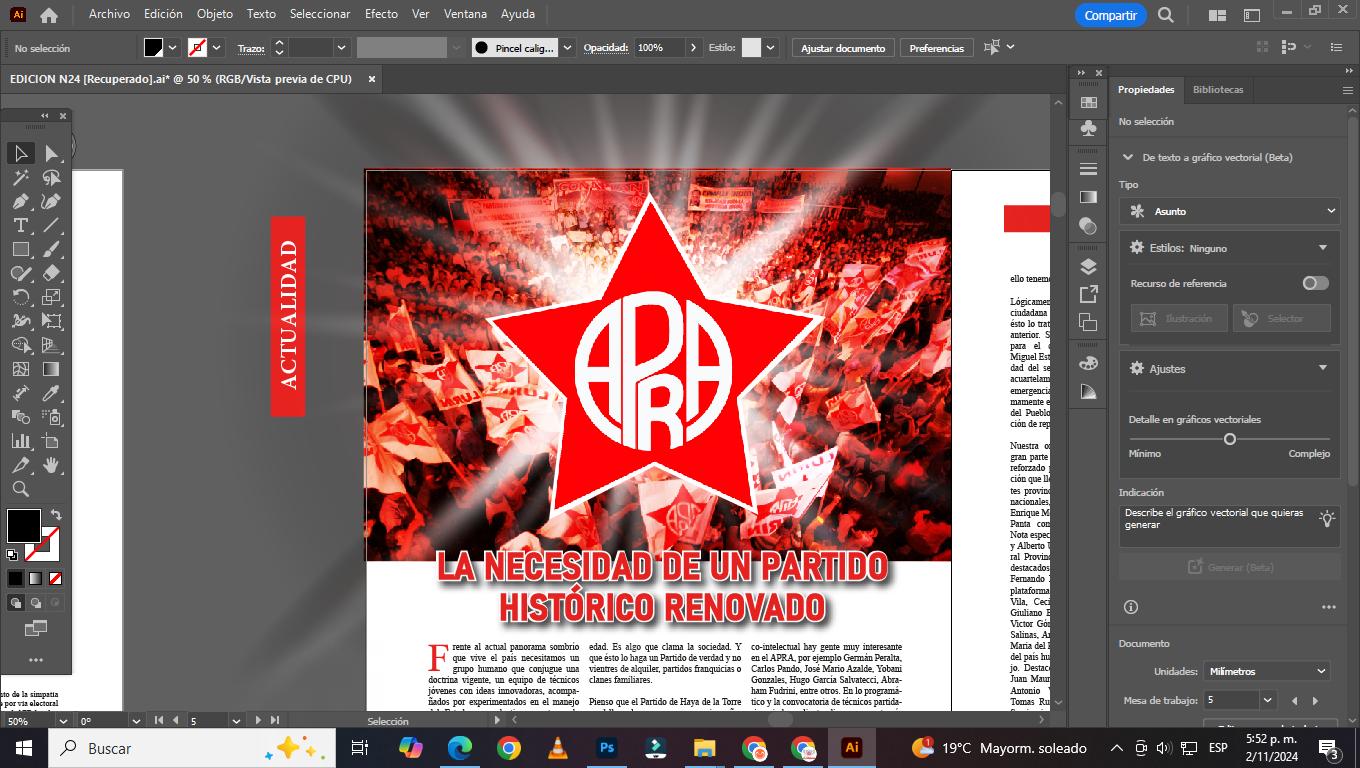Open the fill color swatch in toolbox

click(x=24, y=526)
